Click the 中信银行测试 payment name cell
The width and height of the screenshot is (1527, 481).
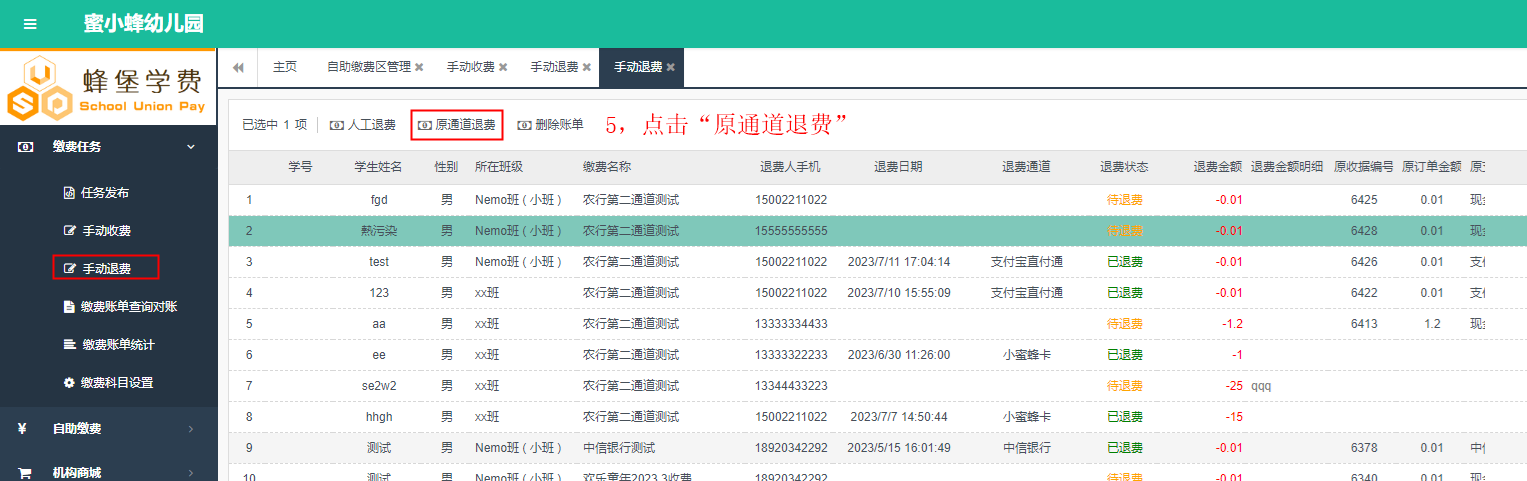pos(619,448)
